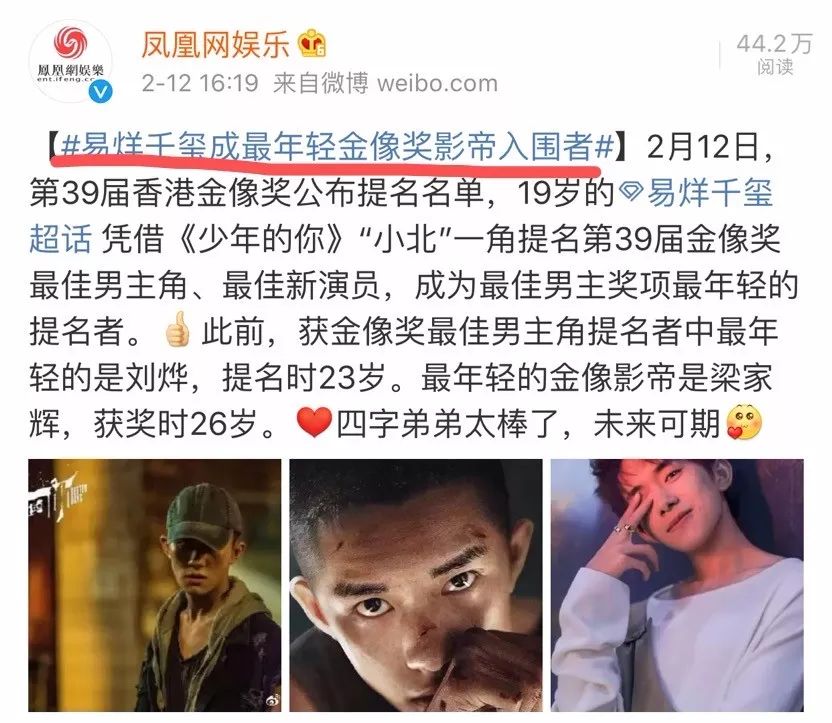Tap the thumbs-up emoji in the post
The height and width of the screenshot is (723, 832).
pyautogui.click(x=178, y=329)
